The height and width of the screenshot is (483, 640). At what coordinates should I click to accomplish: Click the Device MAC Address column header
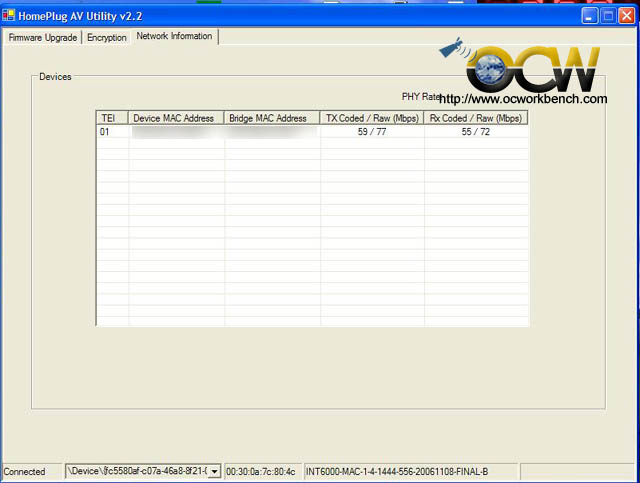(x=176, y=118)
